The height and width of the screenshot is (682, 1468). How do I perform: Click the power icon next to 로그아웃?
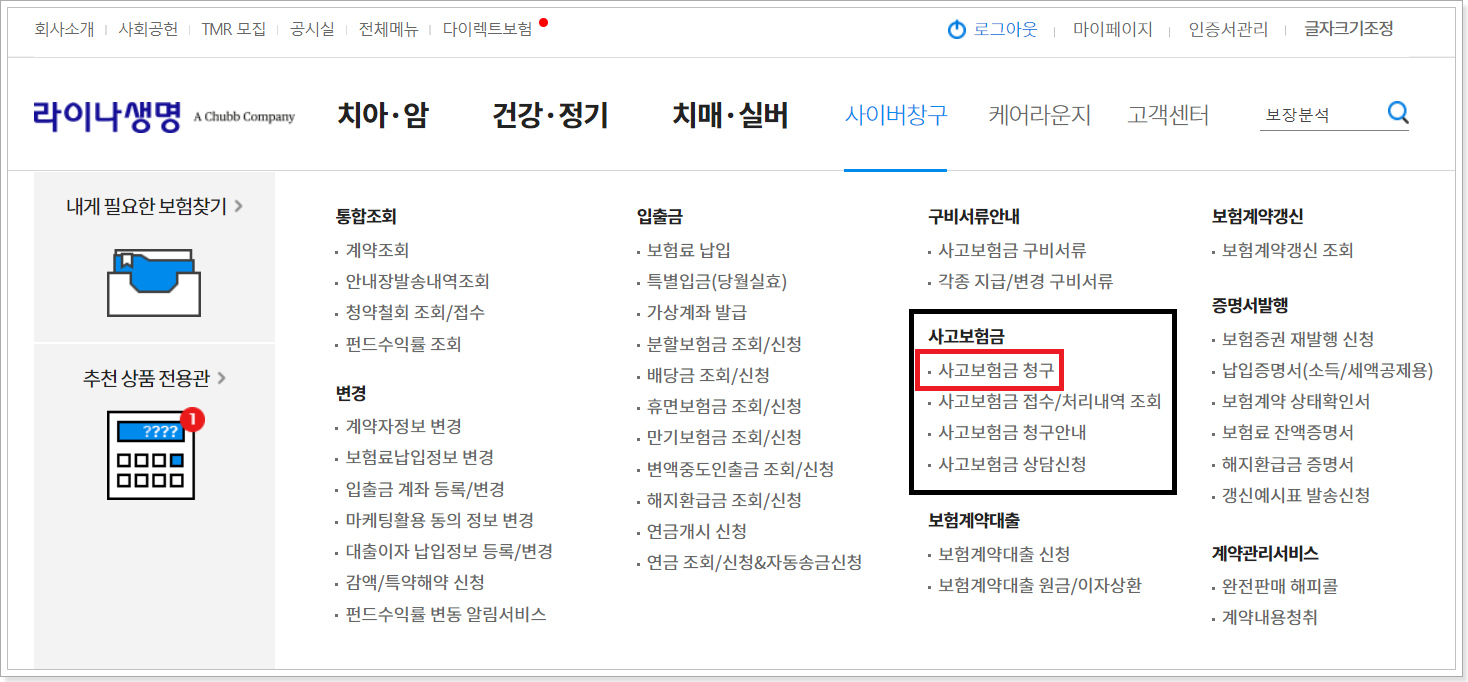click(958, 30)
